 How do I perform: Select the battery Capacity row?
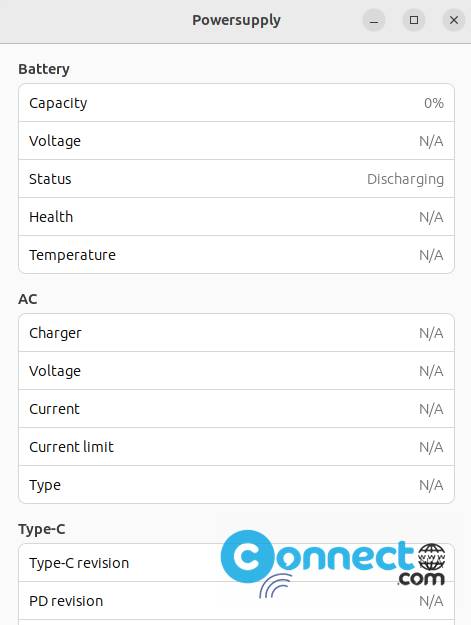(236, 103)
